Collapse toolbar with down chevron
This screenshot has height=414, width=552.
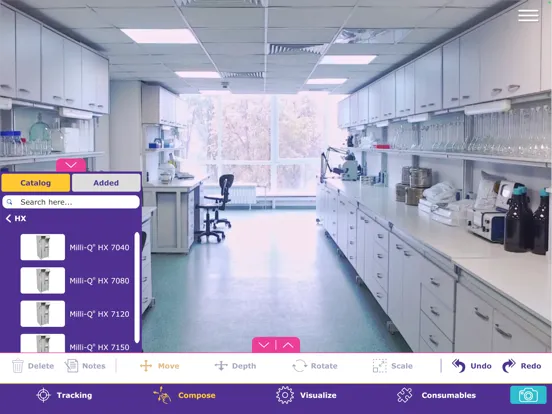(264, 345)
